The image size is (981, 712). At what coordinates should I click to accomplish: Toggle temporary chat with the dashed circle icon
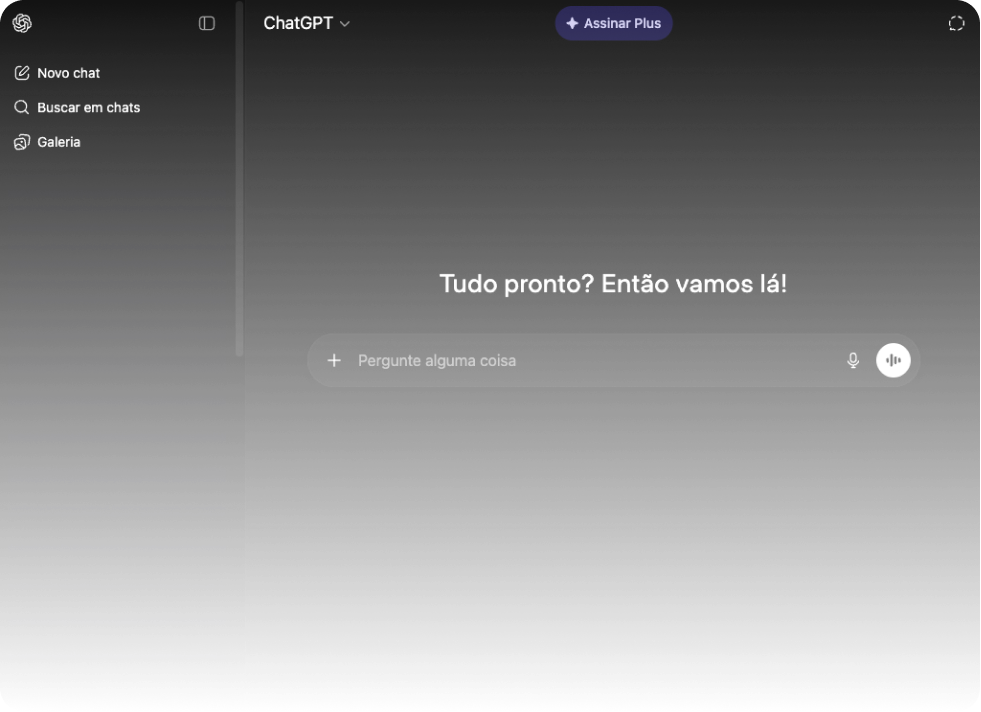coord(956,23)
